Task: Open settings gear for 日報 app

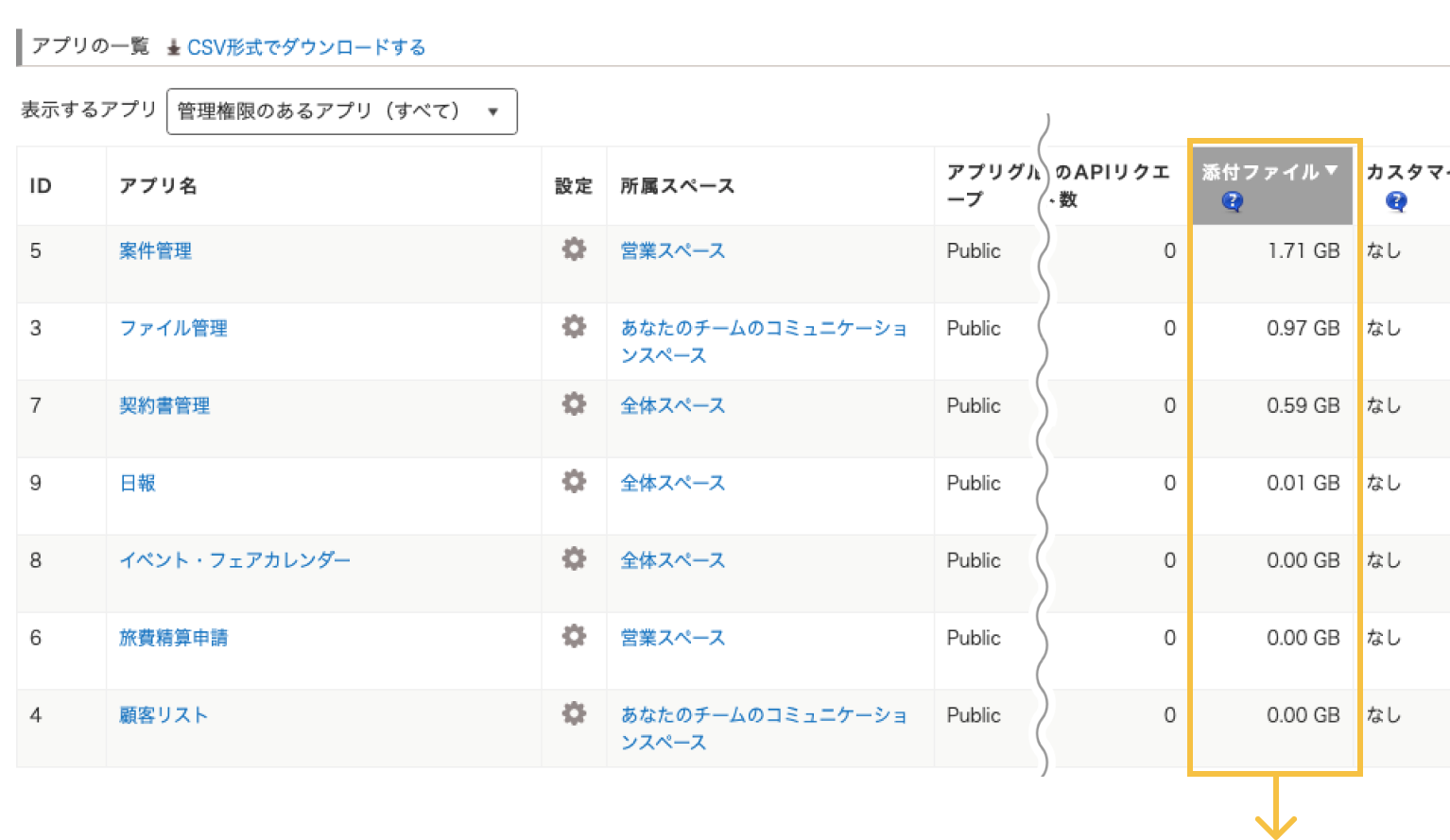Action: [573, 481]
